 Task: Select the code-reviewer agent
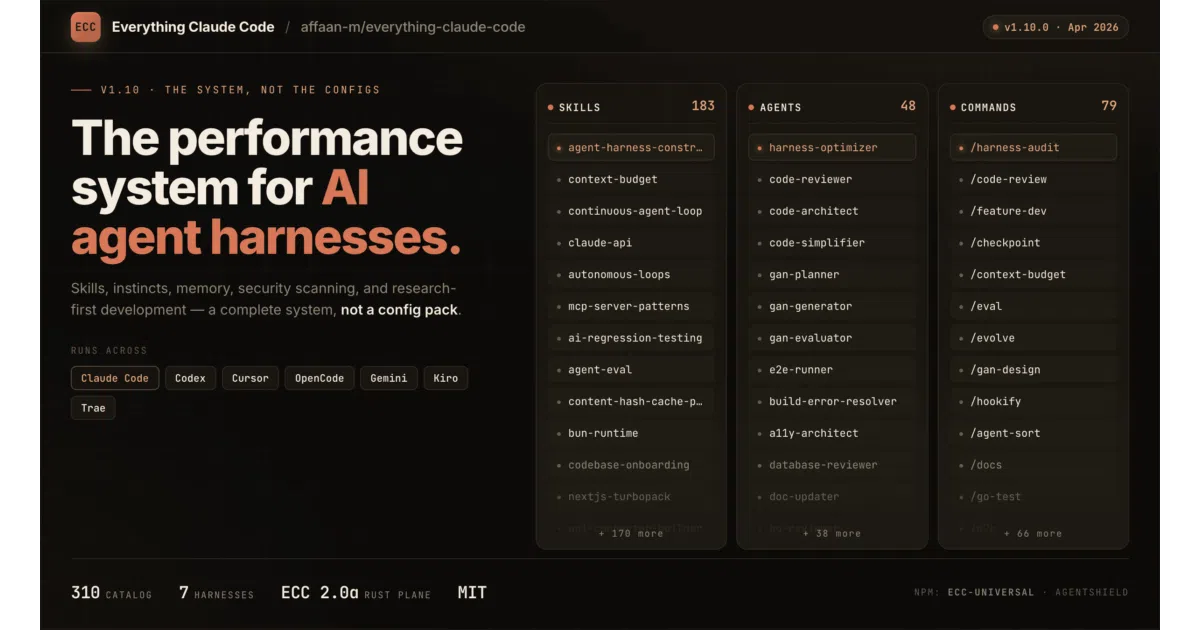tap(832, 180)
